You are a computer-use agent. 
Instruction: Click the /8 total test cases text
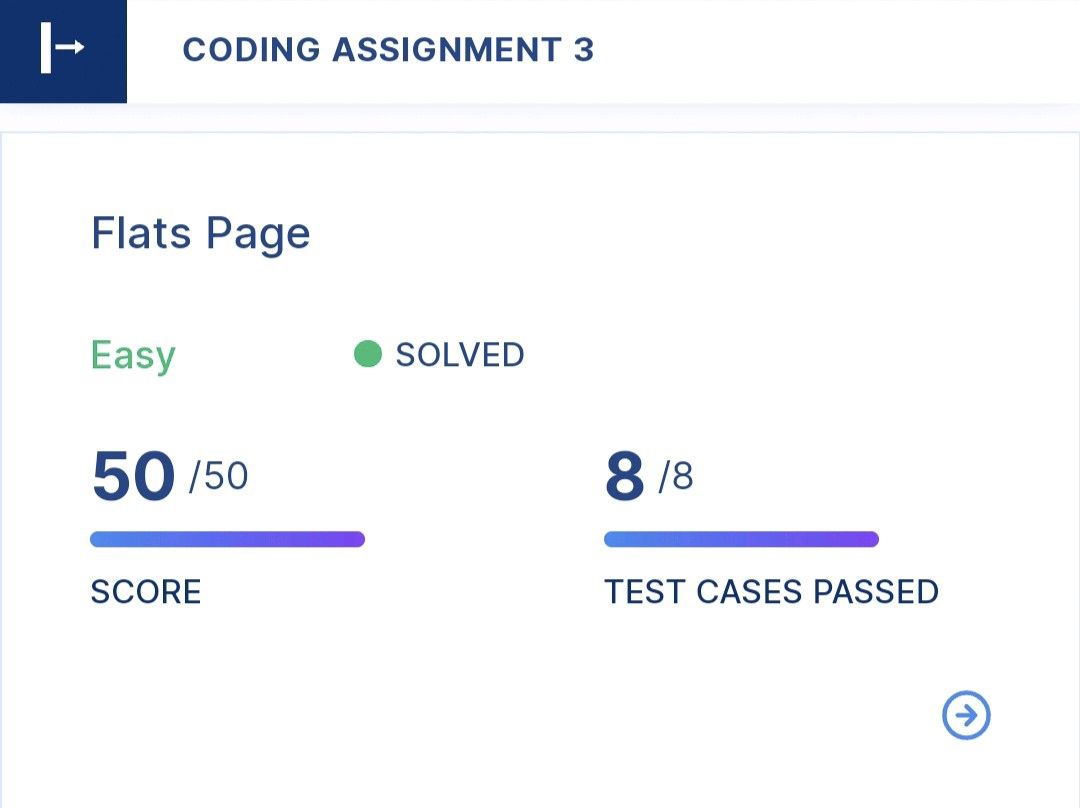pos(676,476)
